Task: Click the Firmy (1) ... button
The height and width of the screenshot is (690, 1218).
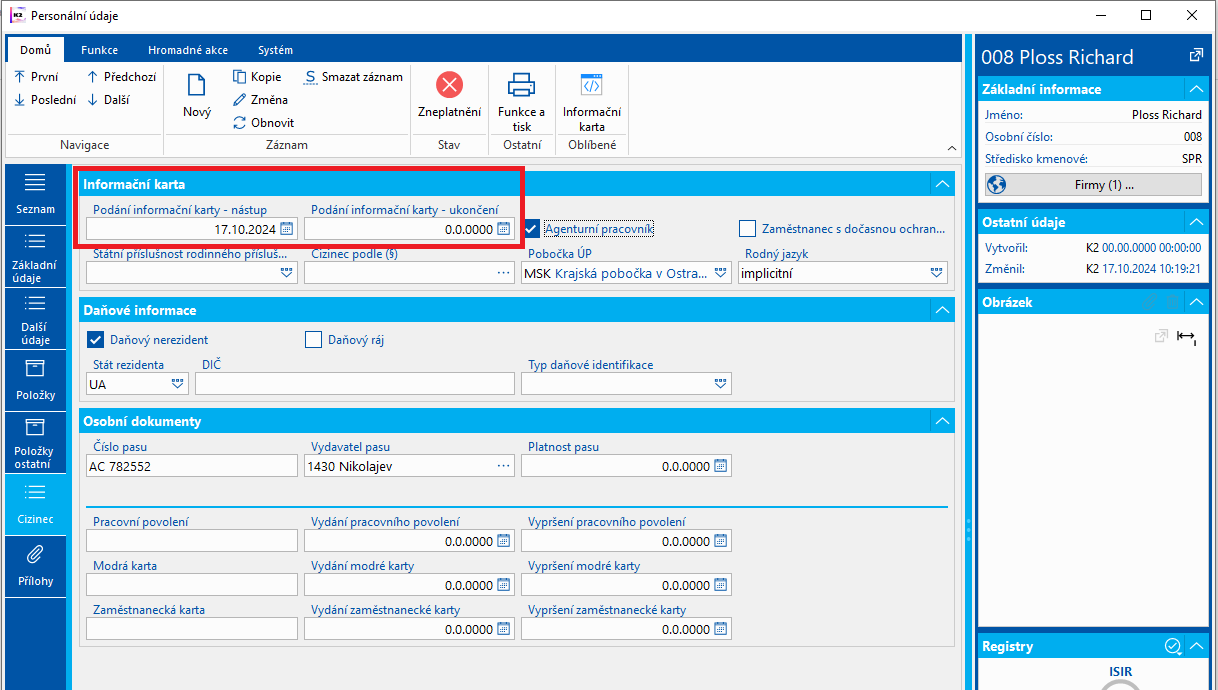Action: point(1093,184)
